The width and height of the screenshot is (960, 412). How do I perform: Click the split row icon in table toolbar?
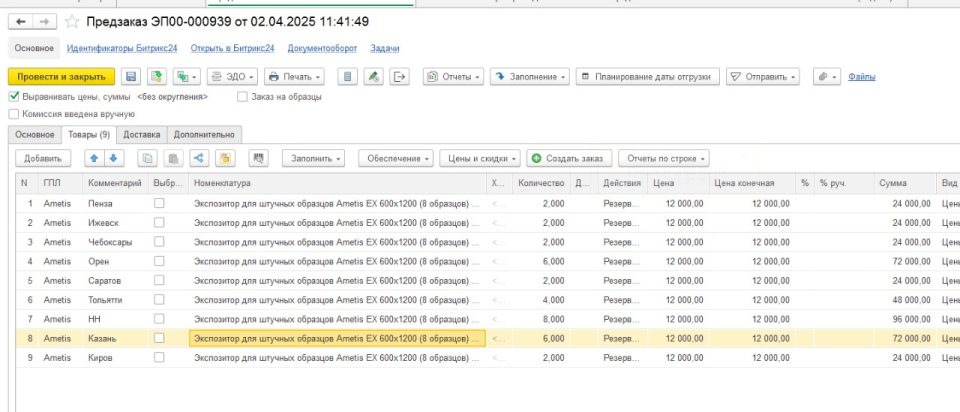pyautogui.click(x=199, y=158)
